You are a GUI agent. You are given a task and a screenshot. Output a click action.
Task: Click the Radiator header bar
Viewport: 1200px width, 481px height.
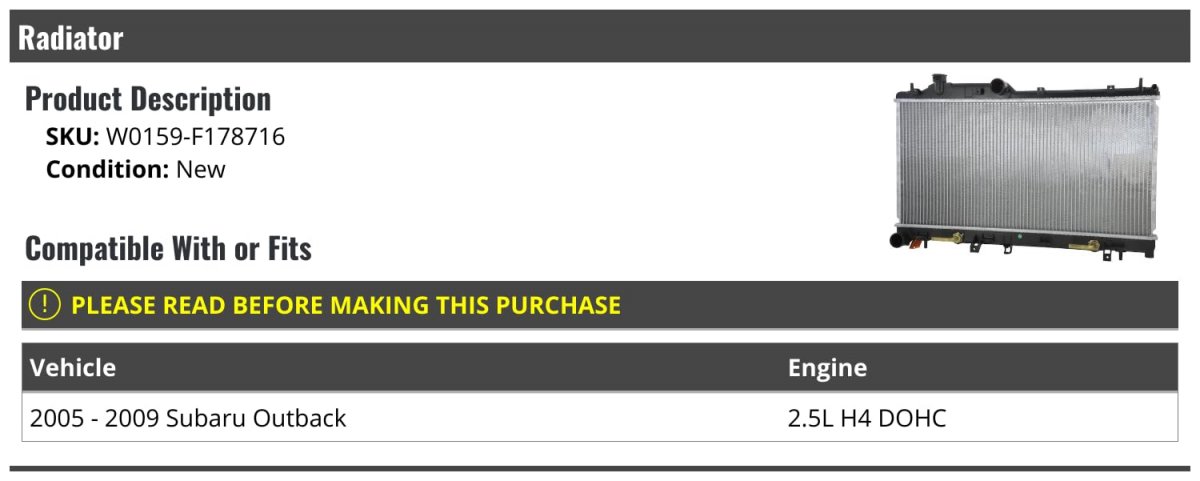point(600,37)
